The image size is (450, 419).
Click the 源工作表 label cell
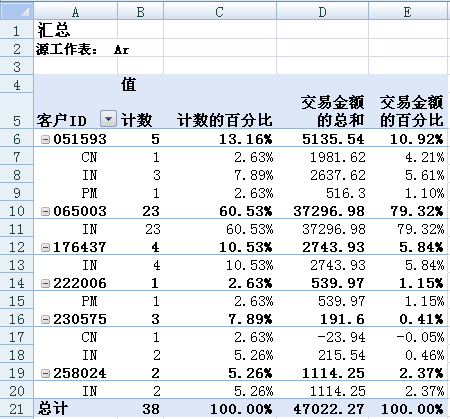(x=76, y=49)
